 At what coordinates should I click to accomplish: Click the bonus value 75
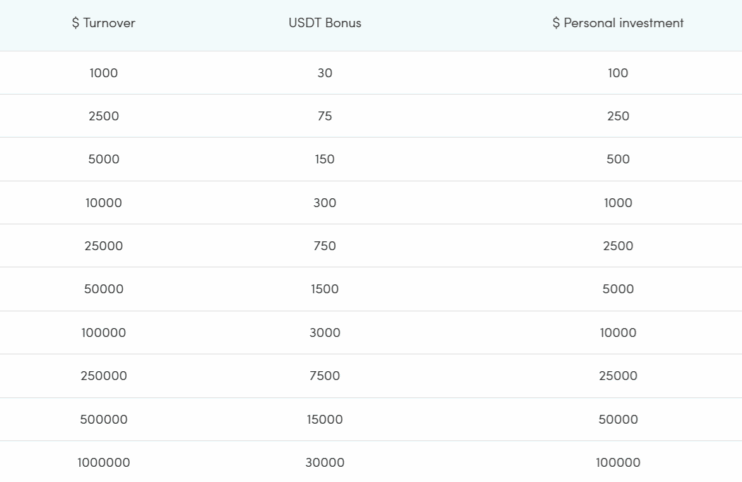point(325,116)
